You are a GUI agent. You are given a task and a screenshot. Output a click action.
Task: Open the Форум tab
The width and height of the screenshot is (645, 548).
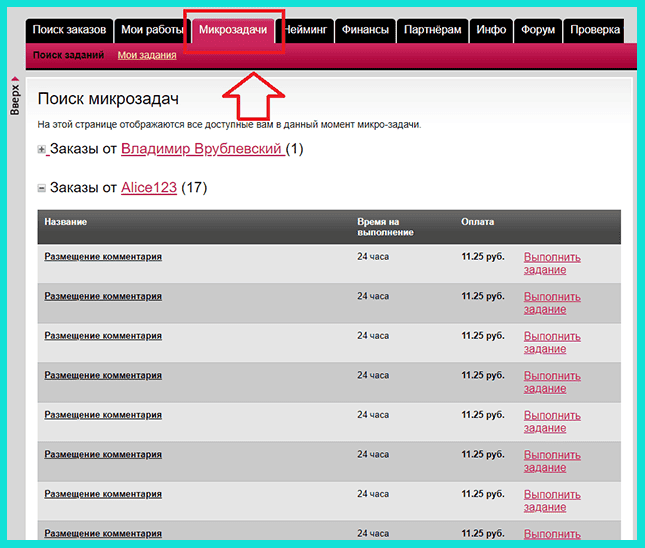pos(538,30)
